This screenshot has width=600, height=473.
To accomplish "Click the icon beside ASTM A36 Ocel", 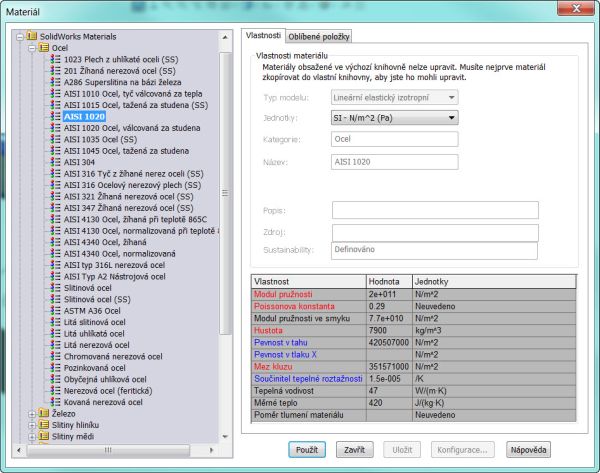I will [55, 310].
